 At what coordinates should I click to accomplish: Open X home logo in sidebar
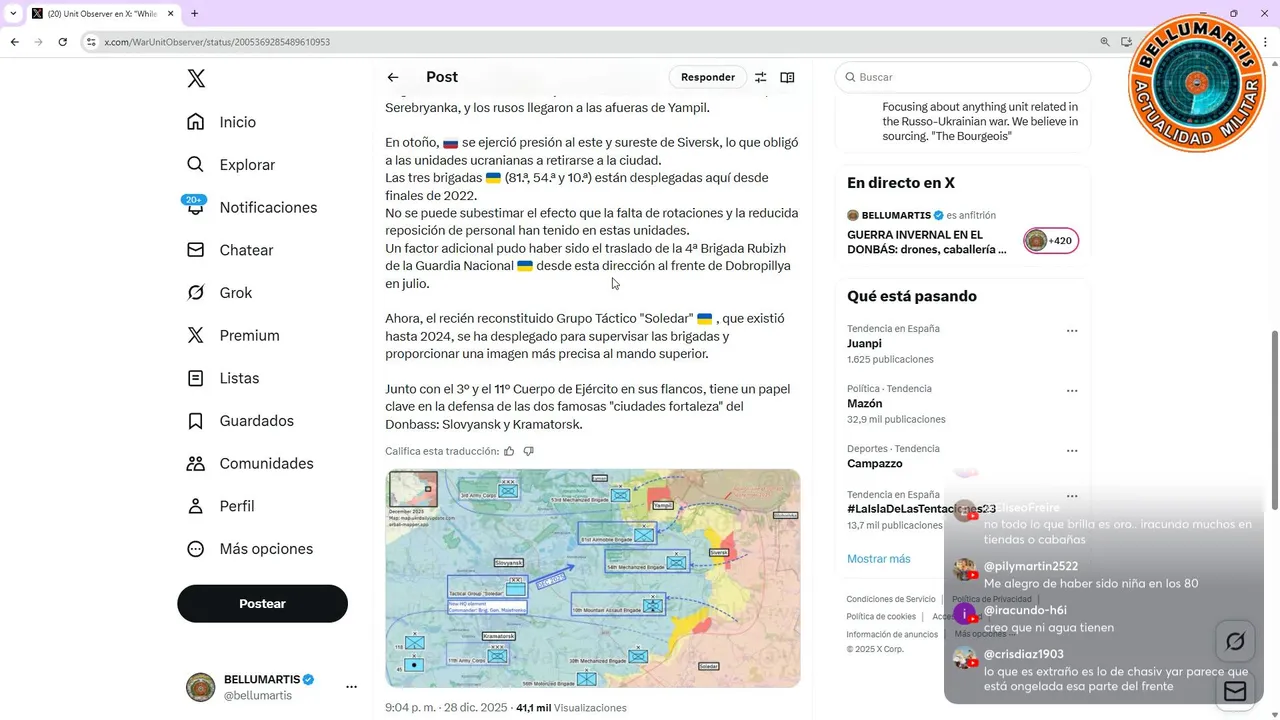tap(196, 79)
